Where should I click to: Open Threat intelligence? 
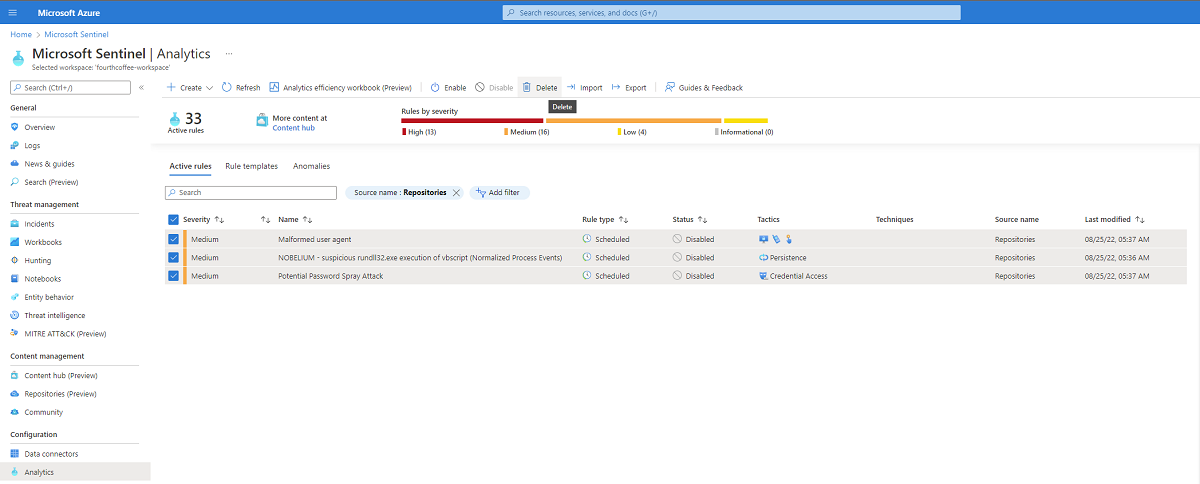(x=55, y=315)
